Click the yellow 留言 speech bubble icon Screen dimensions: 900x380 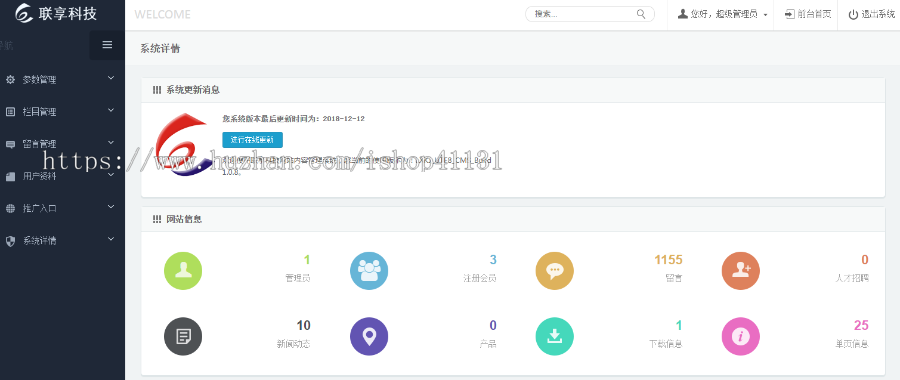coord(554,271)
